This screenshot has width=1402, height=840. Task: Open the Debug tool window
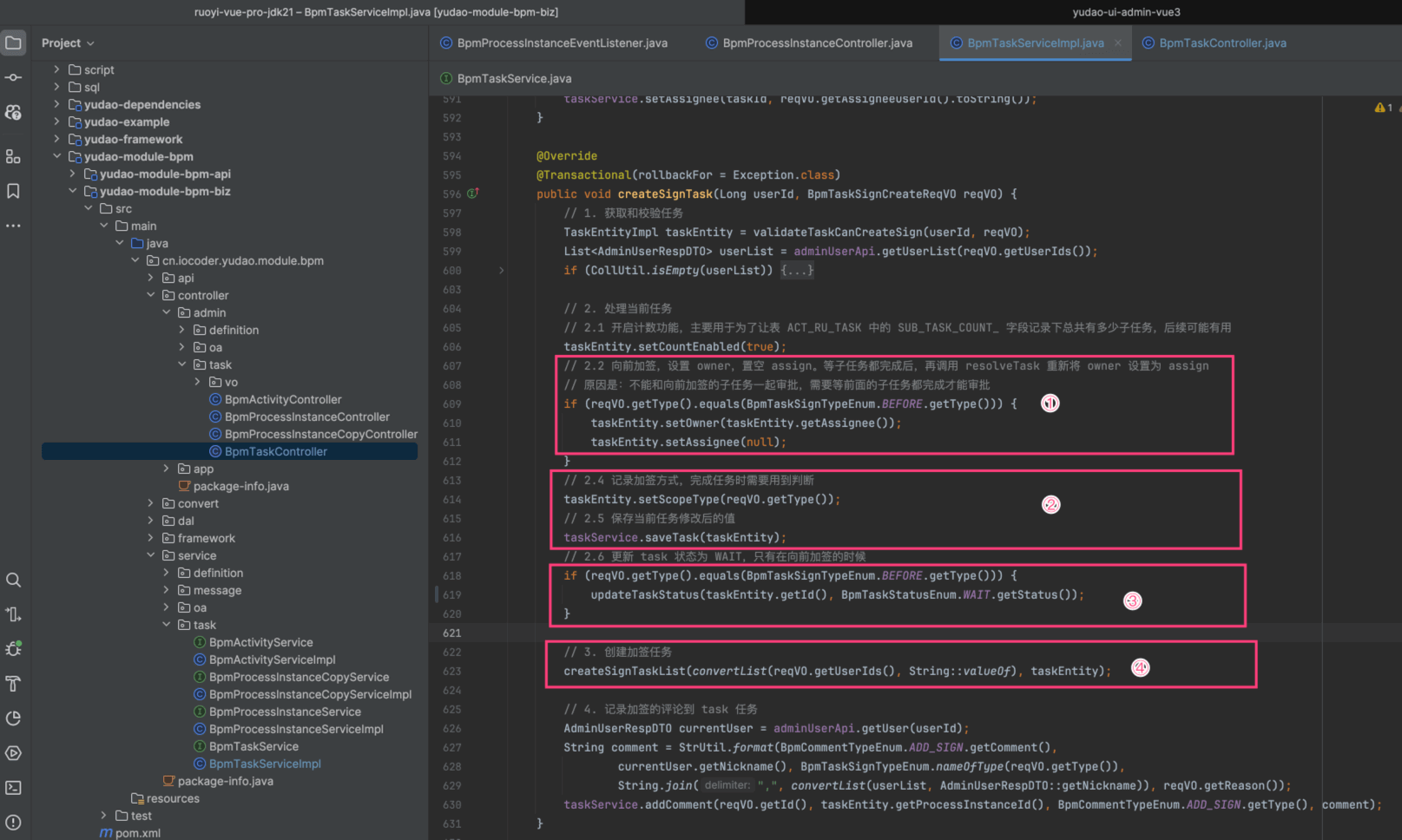click(x=13, y=649)
